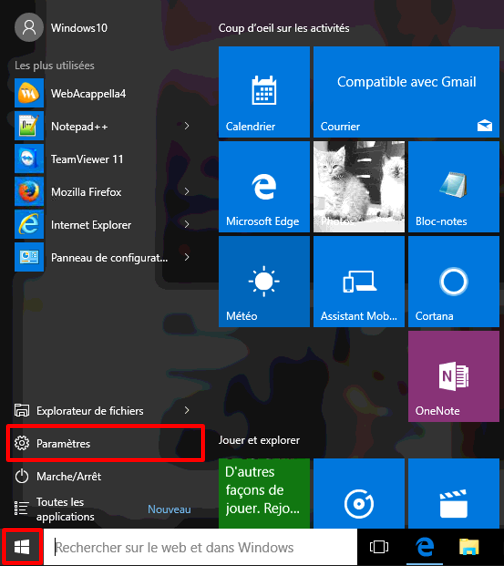Click the Paramètres gear icon
This screenshot has width=504, height=567.
tap(22, 443)
